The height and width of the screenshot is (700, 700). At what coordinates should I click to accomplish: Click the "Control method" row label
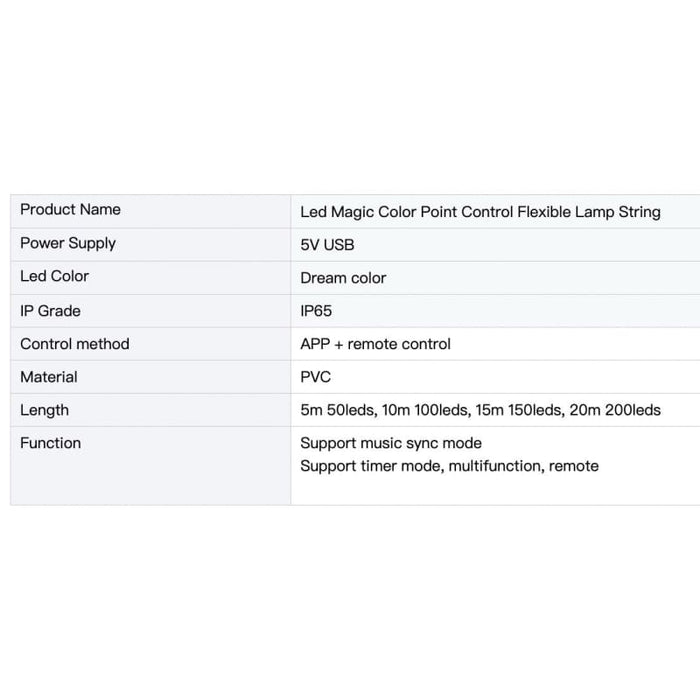point(75,344)
